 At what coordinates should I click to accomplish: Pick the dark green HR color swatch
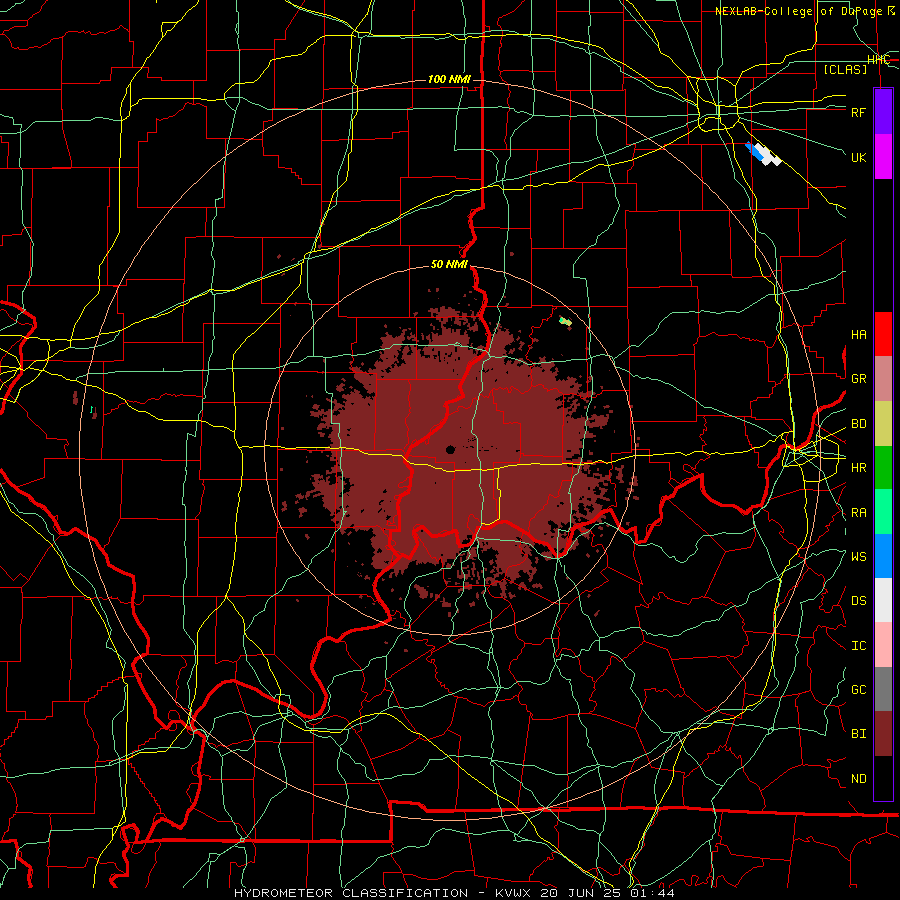coord(883,468)
